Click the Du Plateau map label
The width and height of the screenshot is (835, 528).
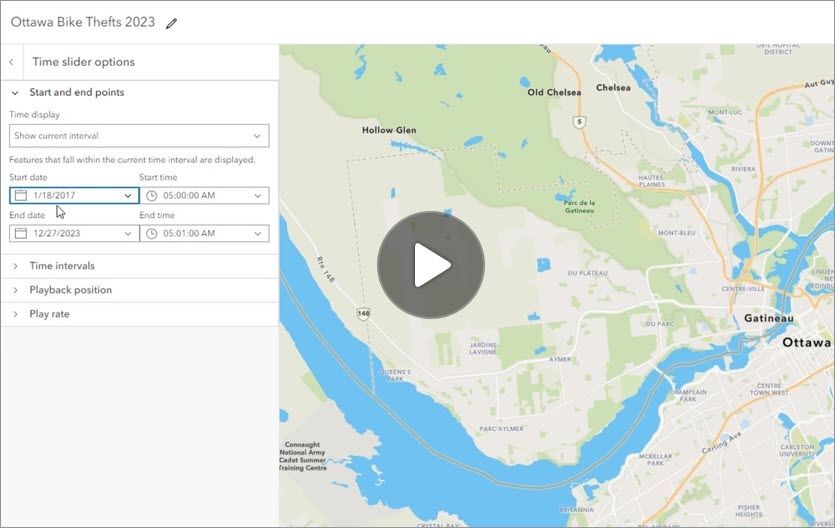point(587,273)
